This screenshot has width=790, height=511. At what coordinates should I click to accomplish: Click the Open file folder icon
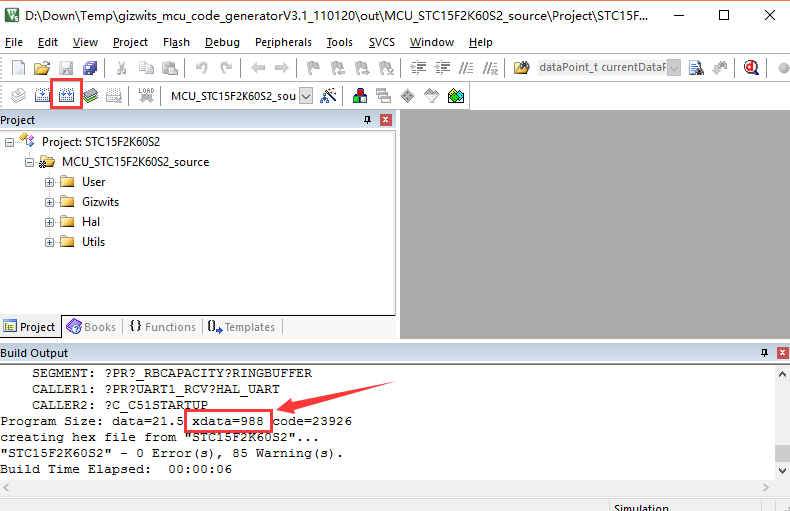click(x=42, y=68)
